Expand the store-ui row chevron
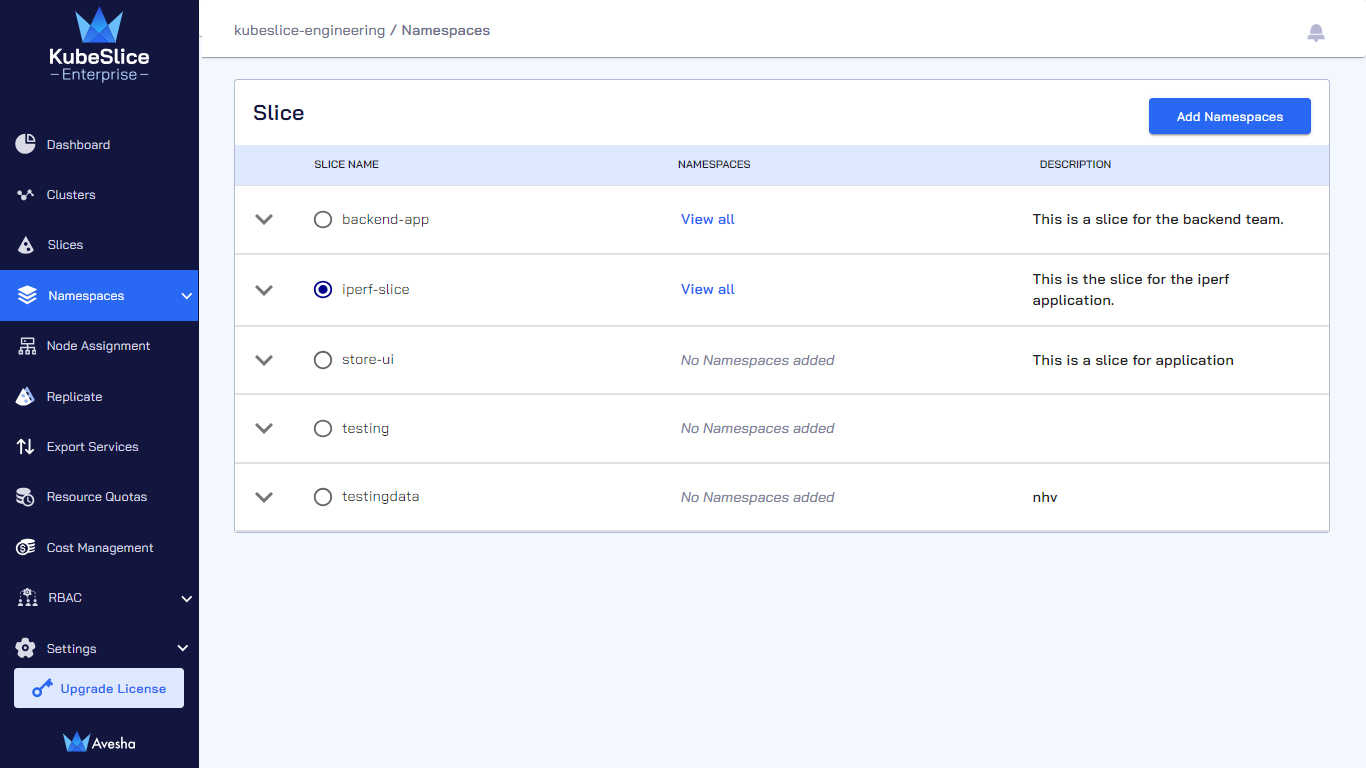The image size is (1366, 768). tap(264, 360)
